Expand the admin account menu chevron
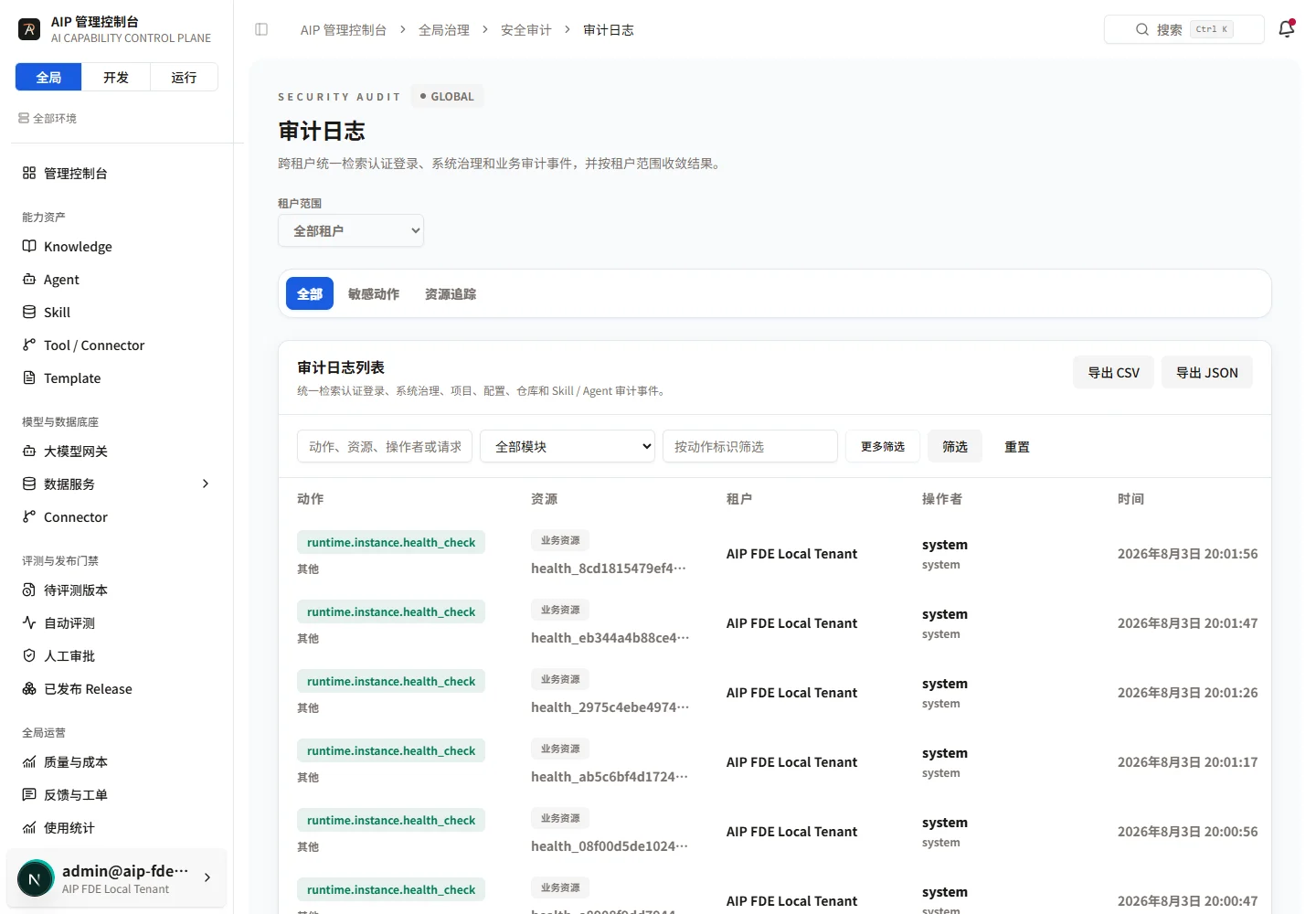This screenshot has width=1316, height=914. pos(207,877)
